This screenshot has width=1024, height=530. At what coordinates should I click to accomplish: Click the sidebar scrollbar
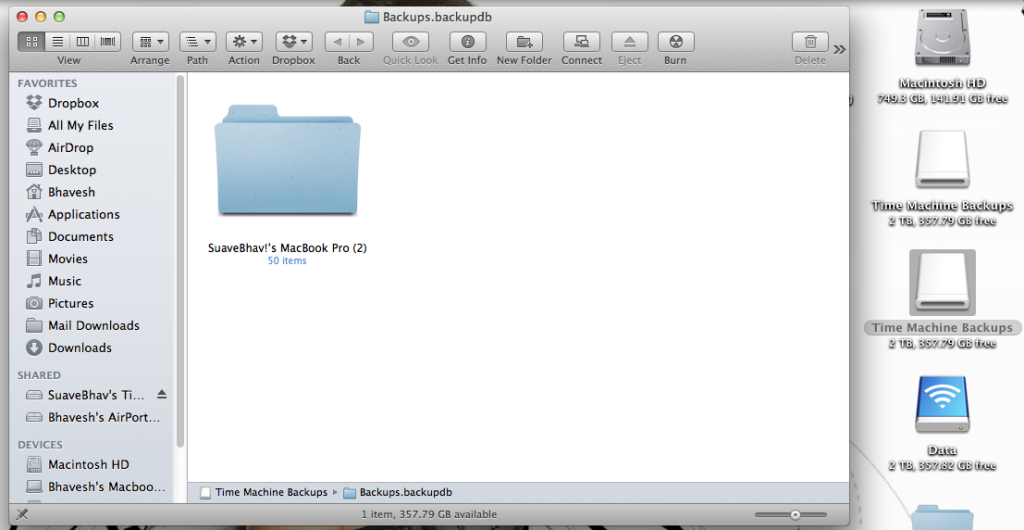(180, 261)
